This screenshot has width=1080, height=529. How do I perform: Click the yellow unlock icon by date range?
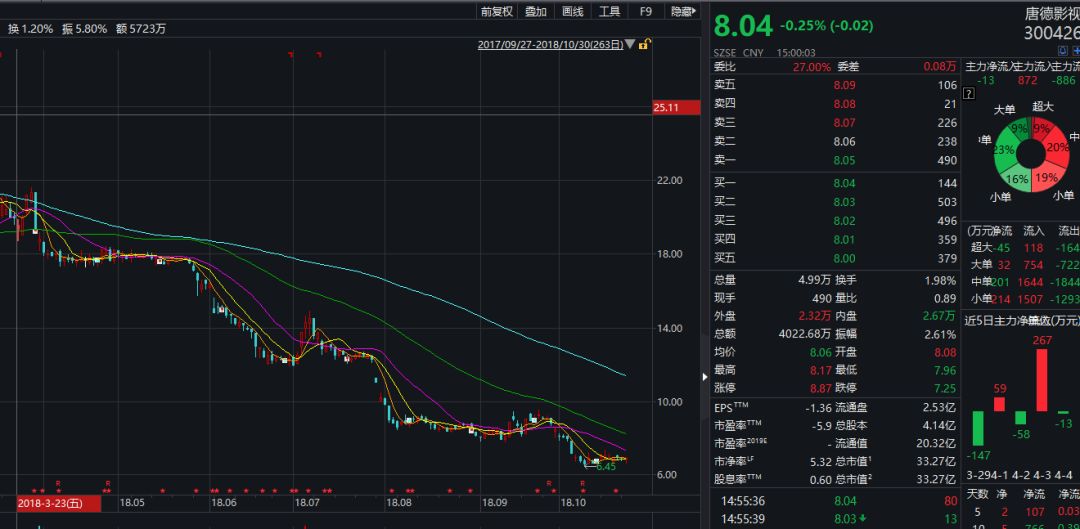645,44
